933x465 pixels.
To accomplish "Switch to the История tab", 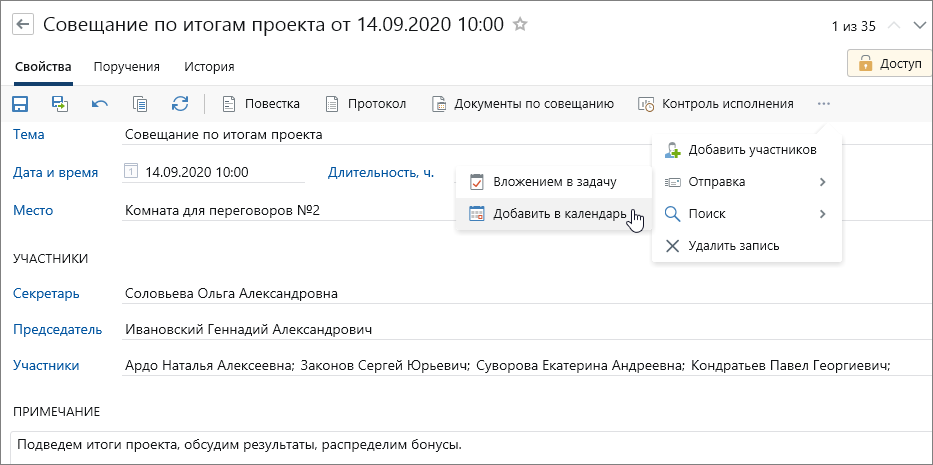I will tap(209, 67).
